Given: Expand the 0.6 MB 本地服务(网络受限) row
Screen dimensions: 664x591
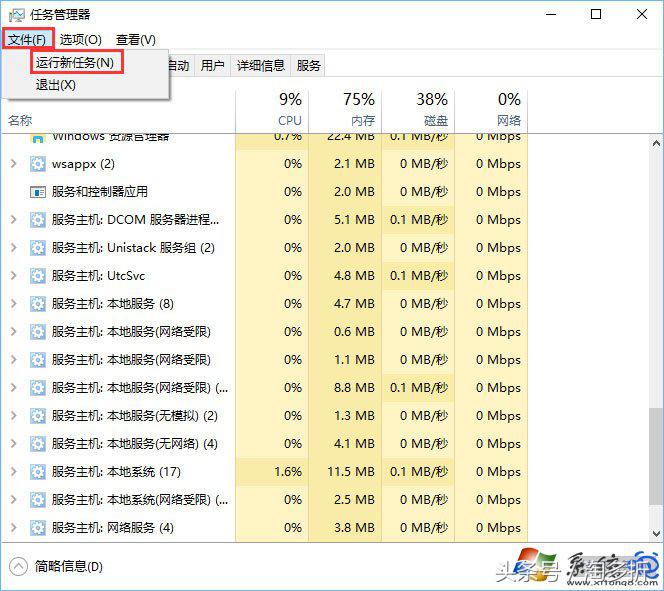Looking at the screenshot, I should 14,331.
